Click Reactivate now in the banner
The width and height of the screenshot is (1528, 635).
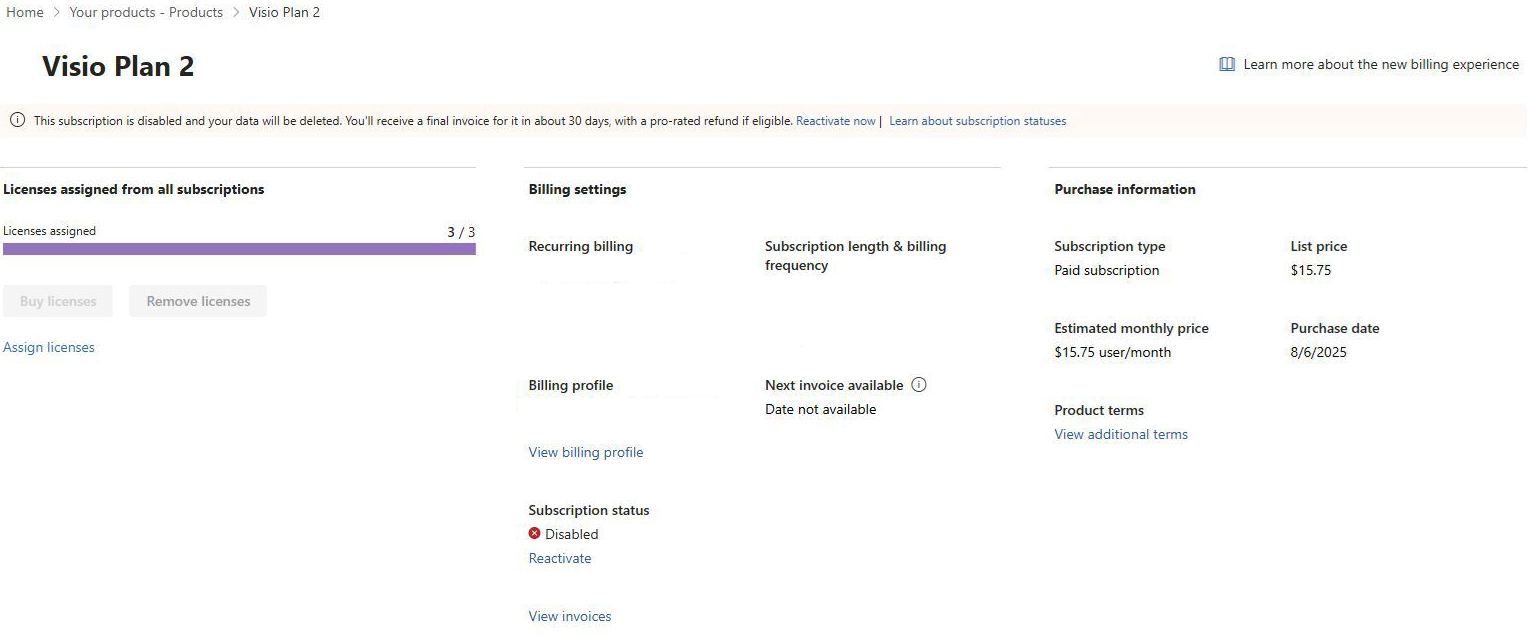click(836, 121)
